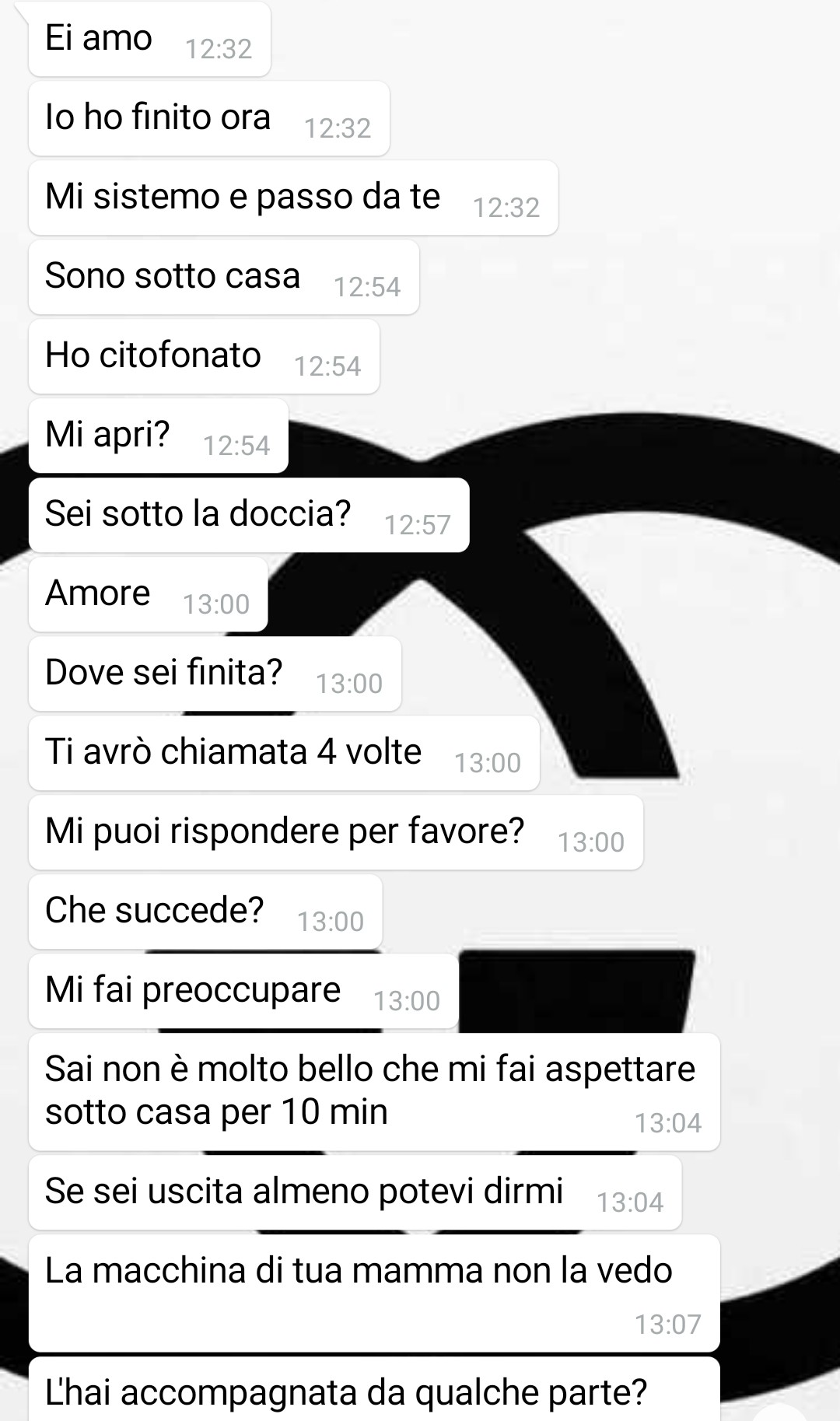Select the 'Amore' message bubble
Viewport: 840px width, 1421px height.
click(149, 594)
